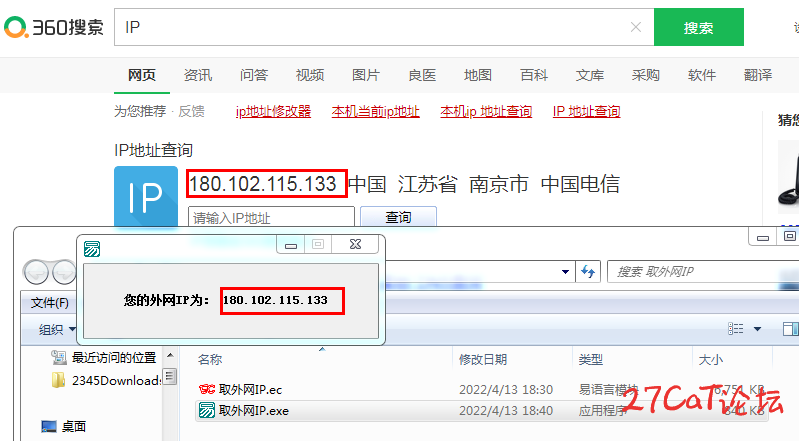Open the 百科 tab
The image size is (799, 441).
pos(534,75)
